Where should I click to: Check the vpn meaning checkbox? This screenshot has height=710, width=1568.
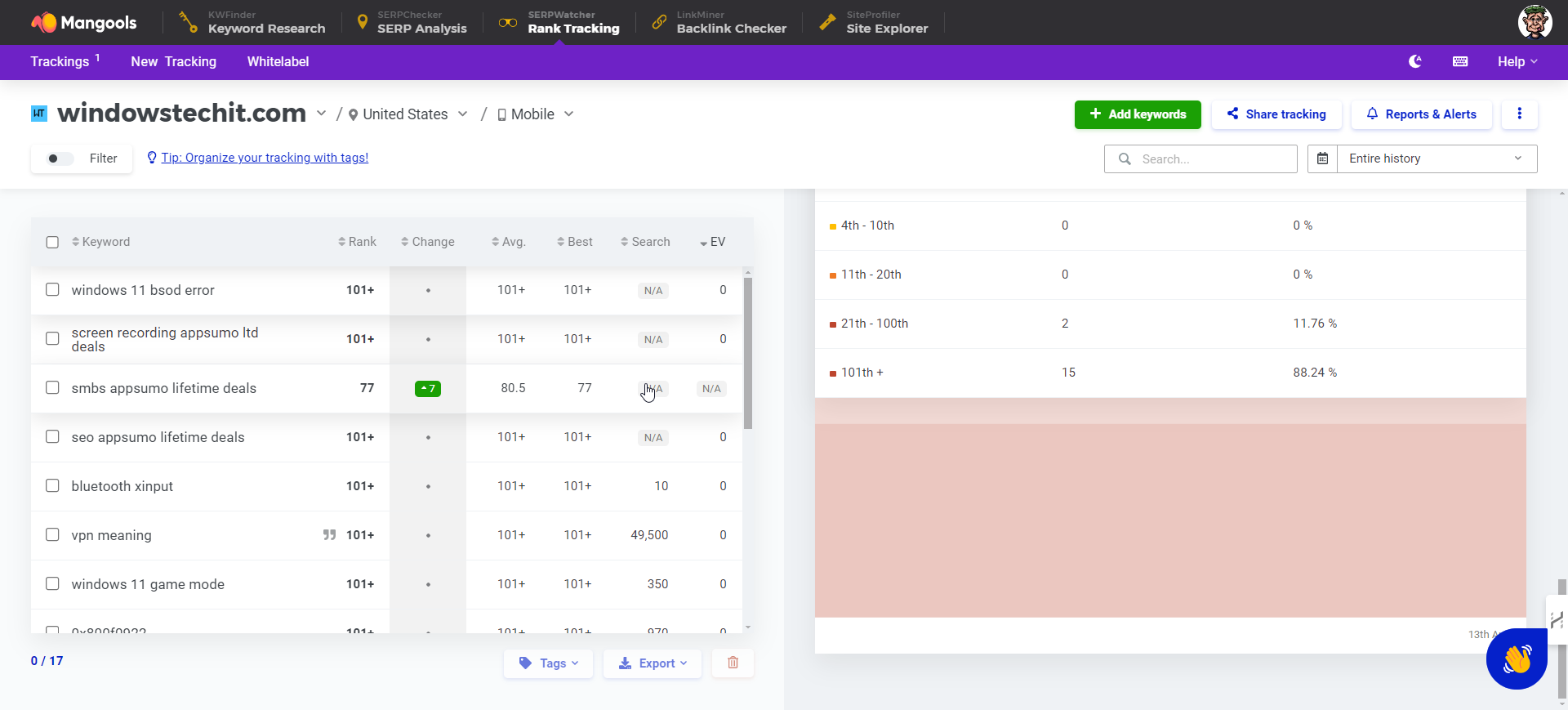pos(52,535)
